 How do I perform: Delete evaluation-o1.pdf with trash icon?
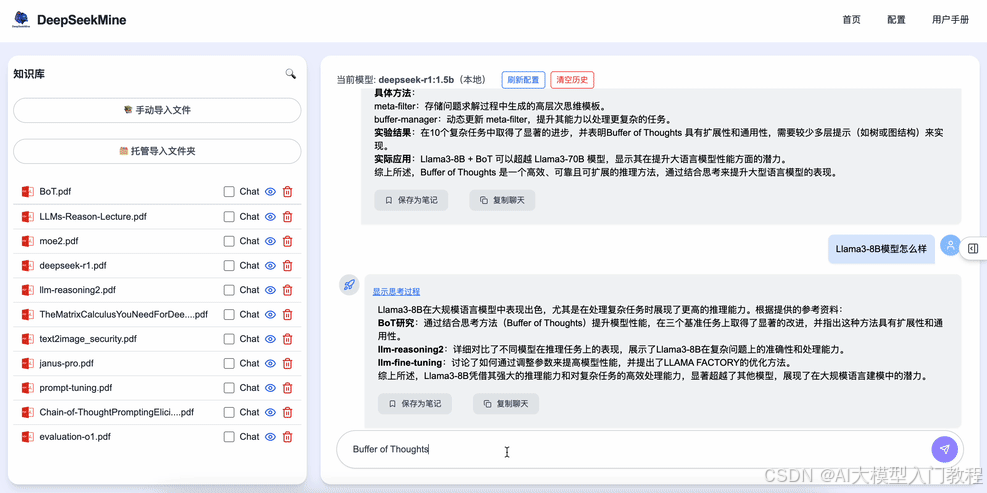[287, 436]
